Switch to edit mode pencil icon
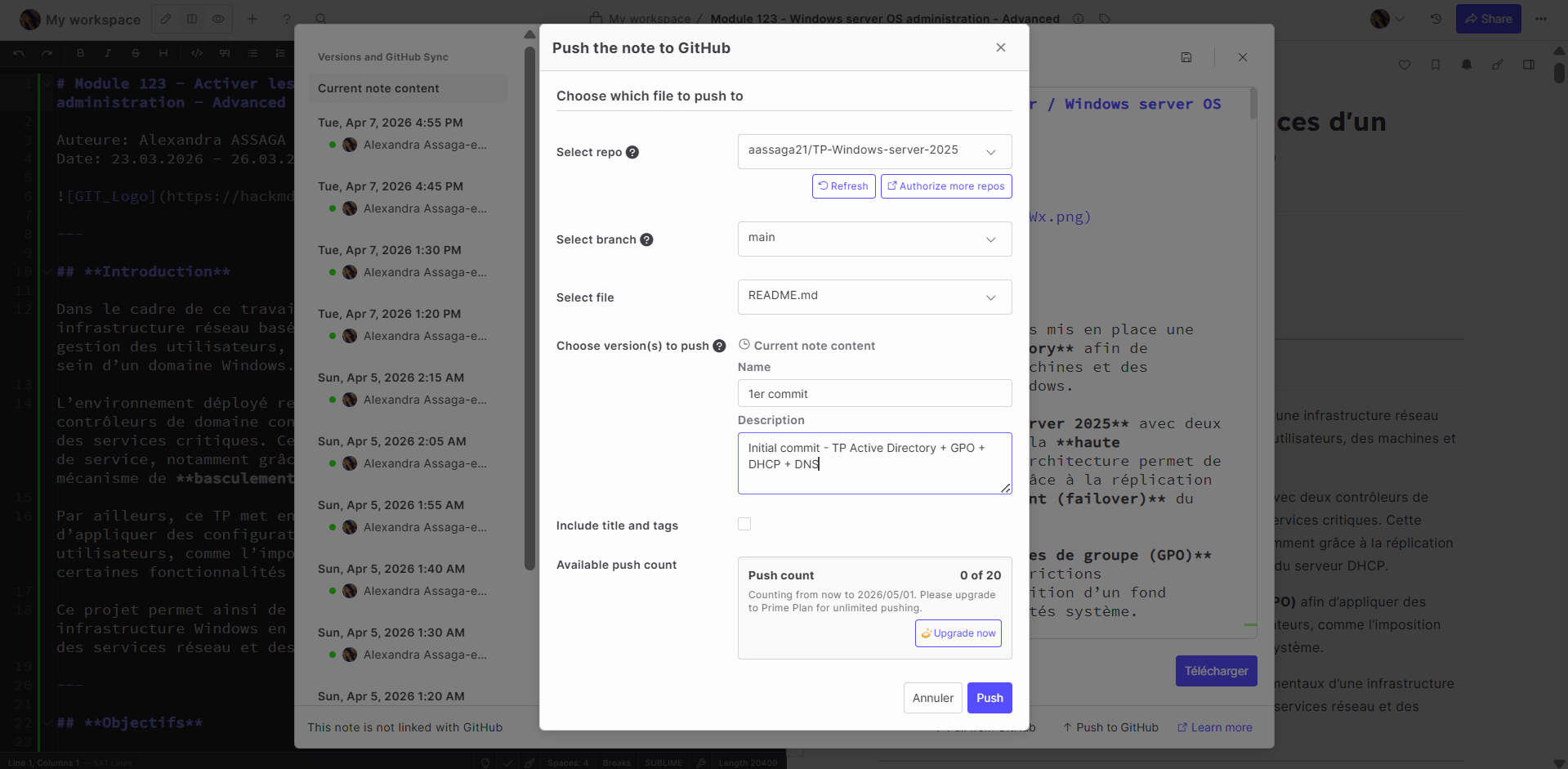The image size is (1568, 769). point(166,19)
